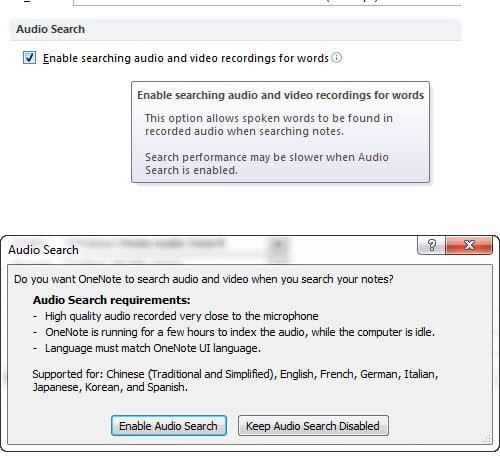Image resolution: width=500 pixels, height=456 pixels.
Task: Click the Audio Search dialog title text
Action: 43,250
